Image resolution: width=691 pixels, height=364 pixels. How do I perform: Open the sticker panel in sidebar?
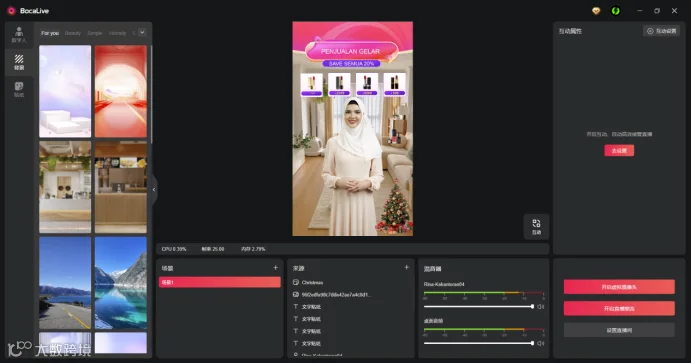point(19,89)
